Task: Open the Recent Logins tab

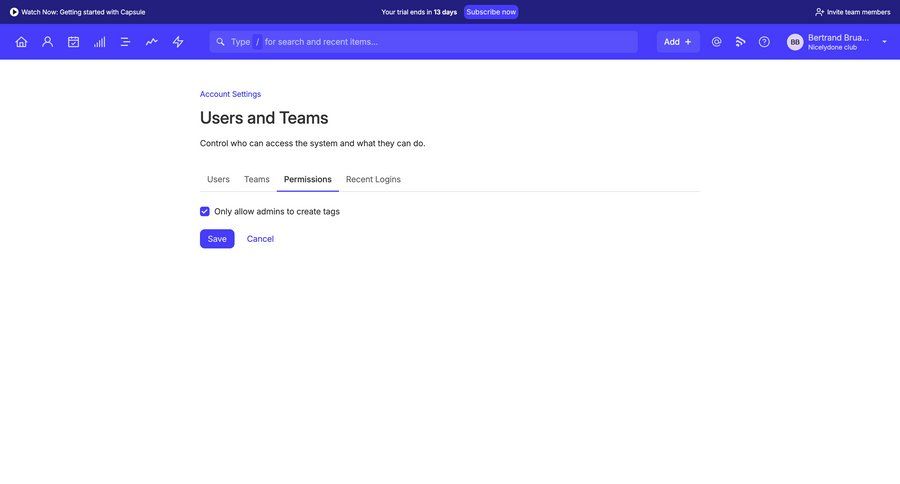Action: [x=373, y=180]
